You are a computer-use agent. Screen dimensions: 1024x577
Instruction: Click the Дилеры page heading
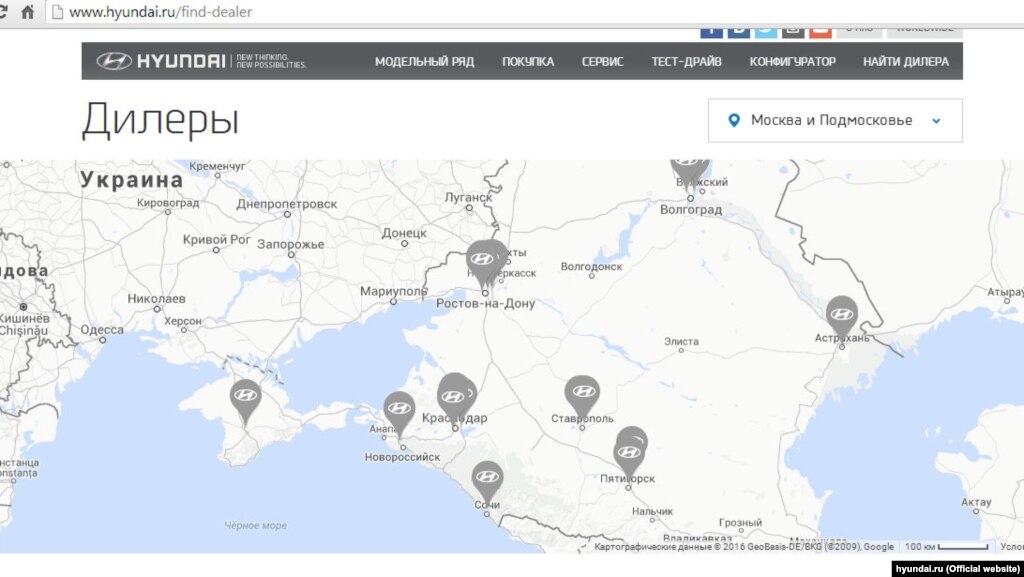[161, 121]
